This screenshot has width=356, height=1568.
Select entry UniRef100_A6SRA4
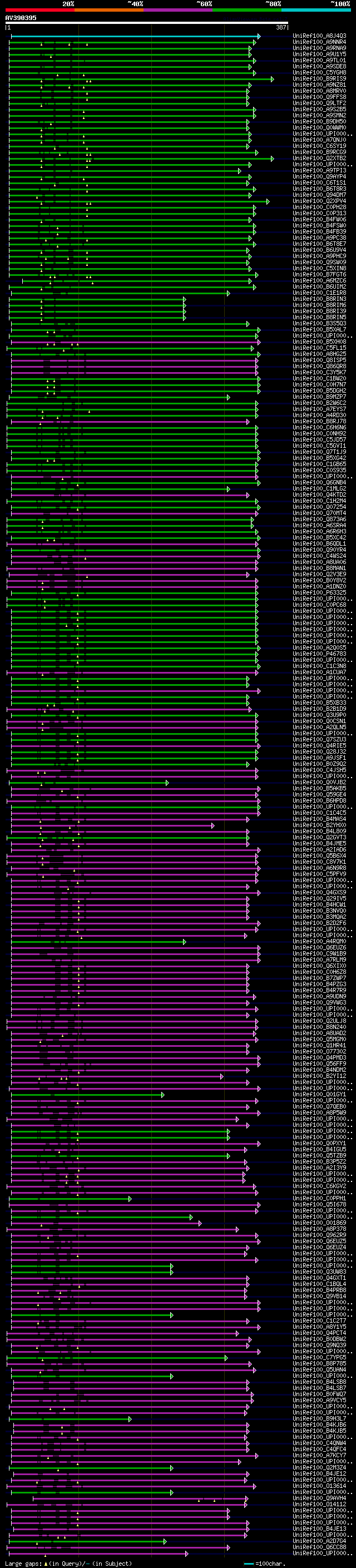[x=319, y=525]
